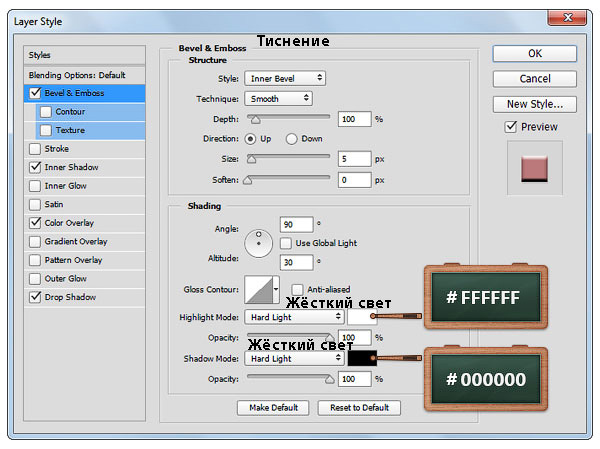This screenshot has width=600, height=449.
Task: Enable the Satin checkbox
Action: [35, 204]
